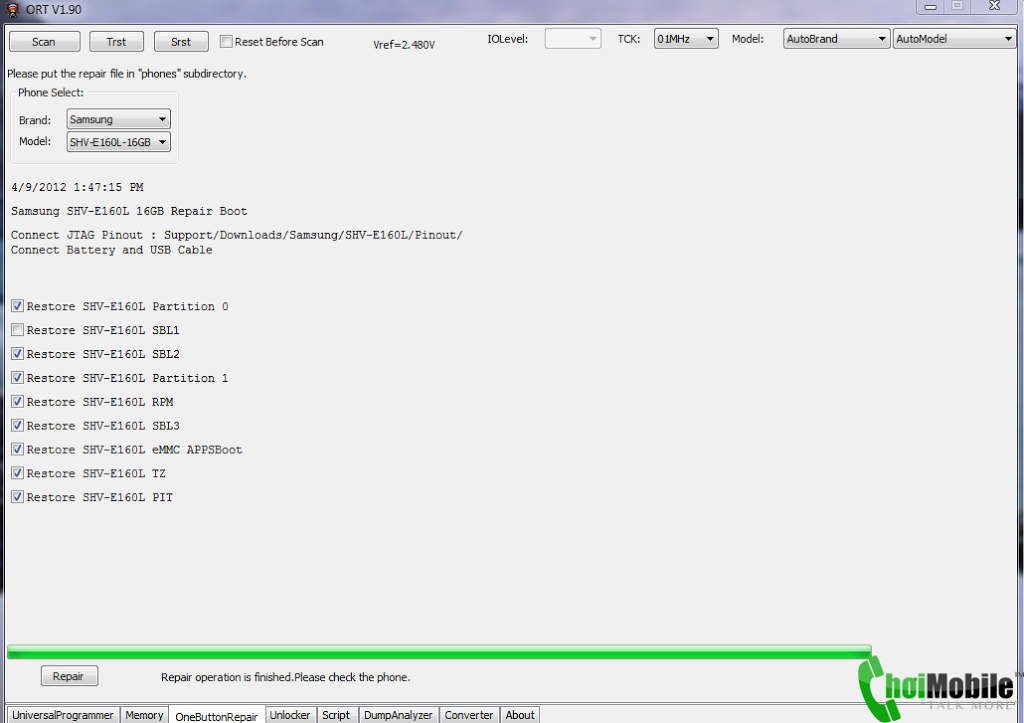Click Repair operation is finished status message
This screenshot has height=723, width=1024.
click(x=285, y=677)
